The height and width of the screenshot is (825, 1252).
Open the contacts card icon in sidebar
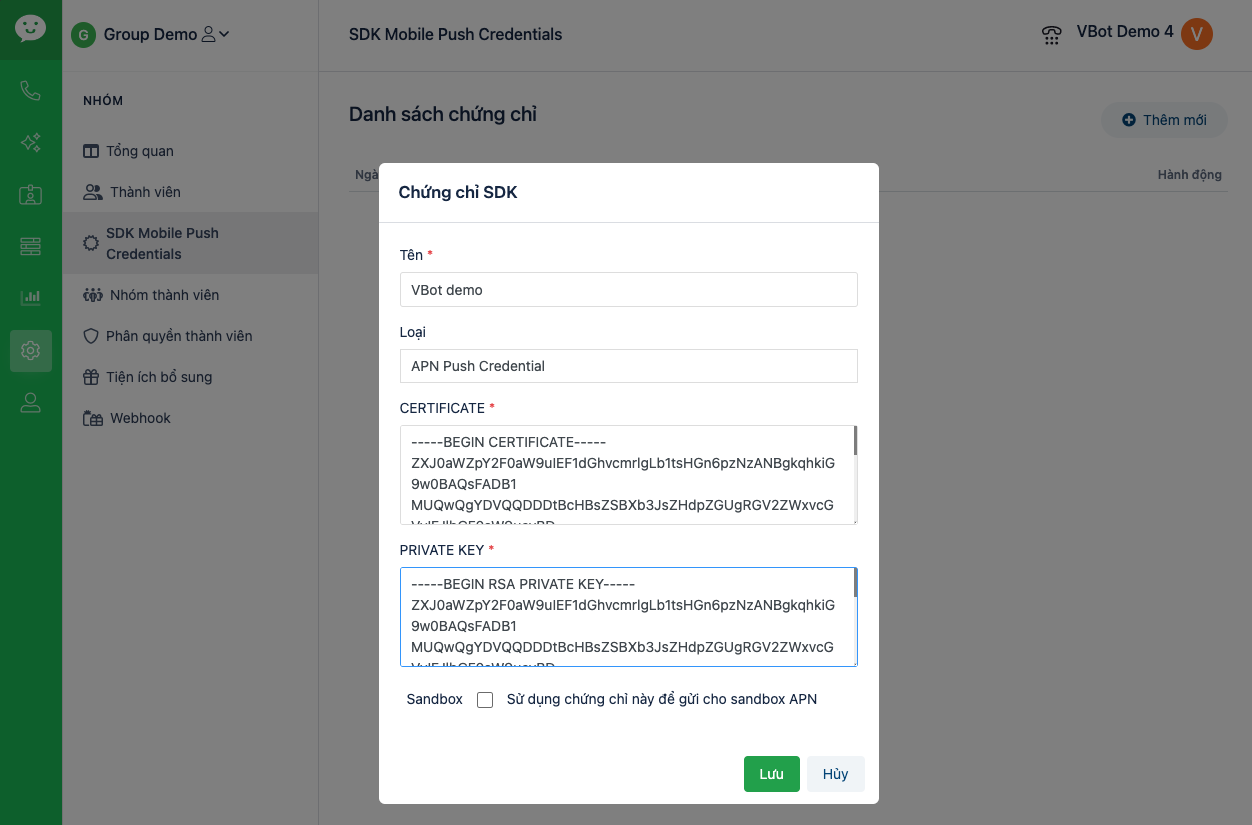pyautogui.click(x=30, y=195)
